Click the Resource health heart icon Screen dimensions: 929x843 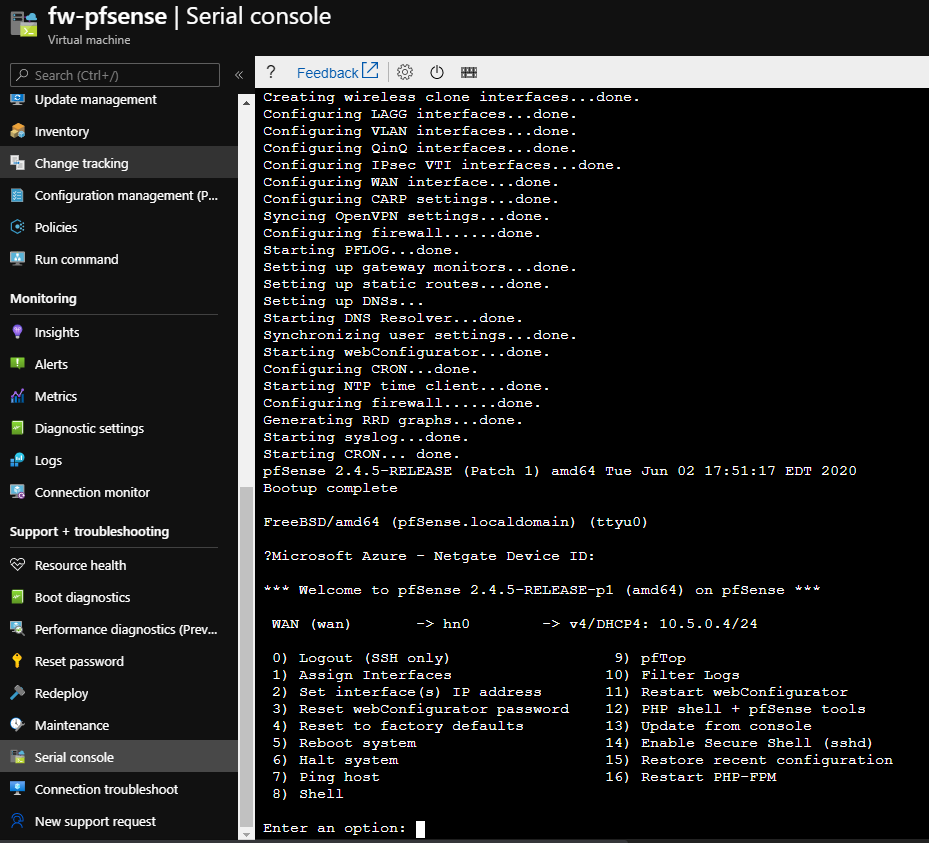(x=17, y=565)
